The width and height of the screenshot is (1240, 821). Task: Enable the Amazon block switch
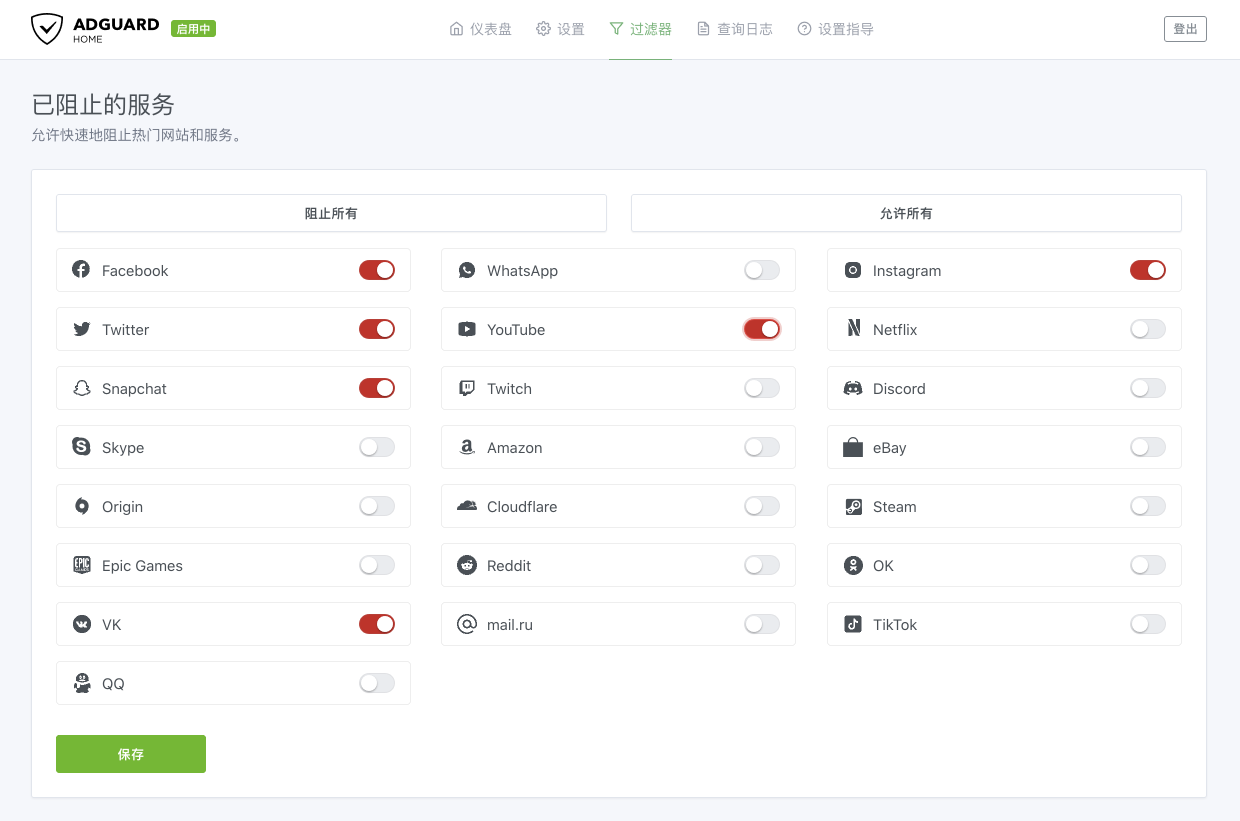762,447
